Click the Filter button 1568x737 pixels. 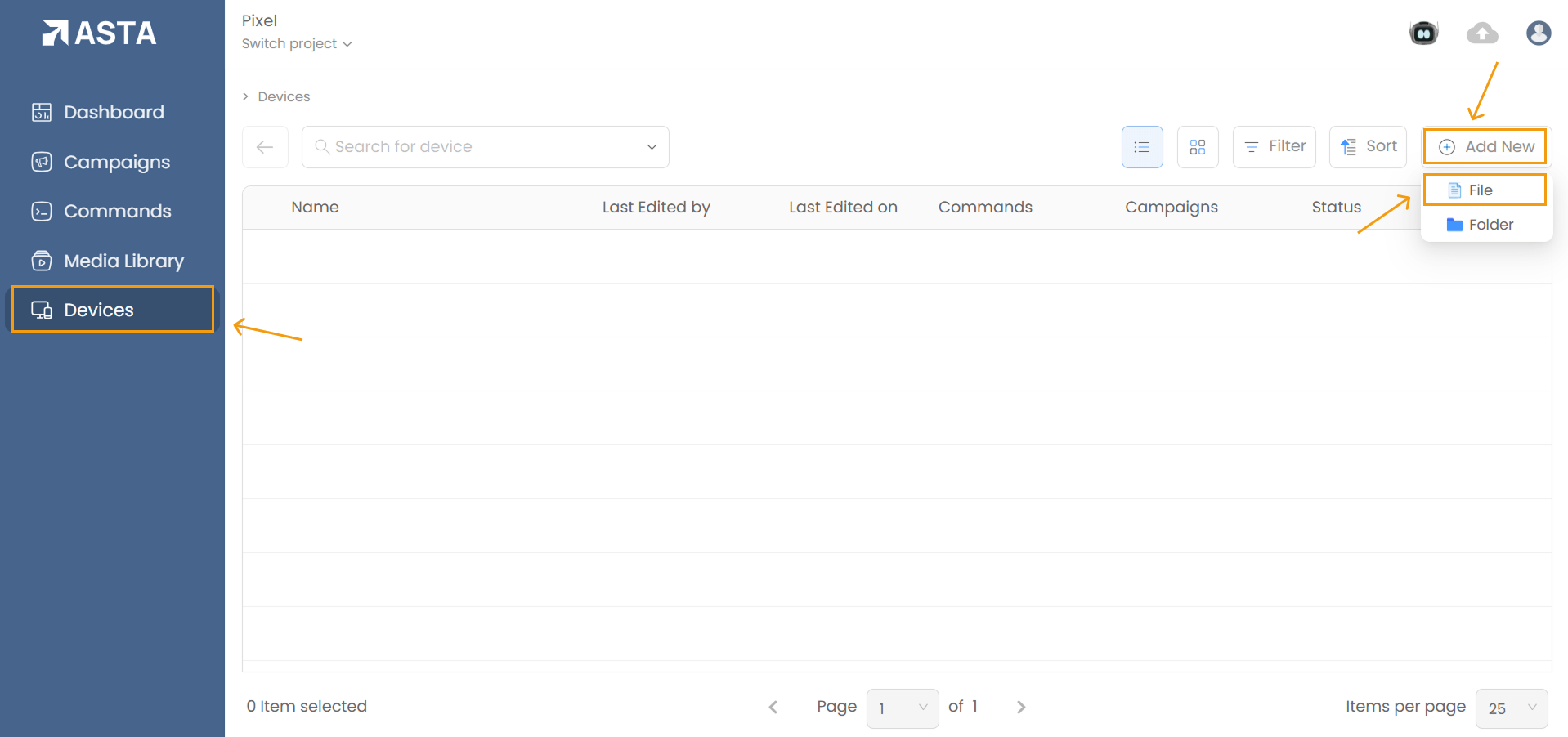click(1274, 146)
